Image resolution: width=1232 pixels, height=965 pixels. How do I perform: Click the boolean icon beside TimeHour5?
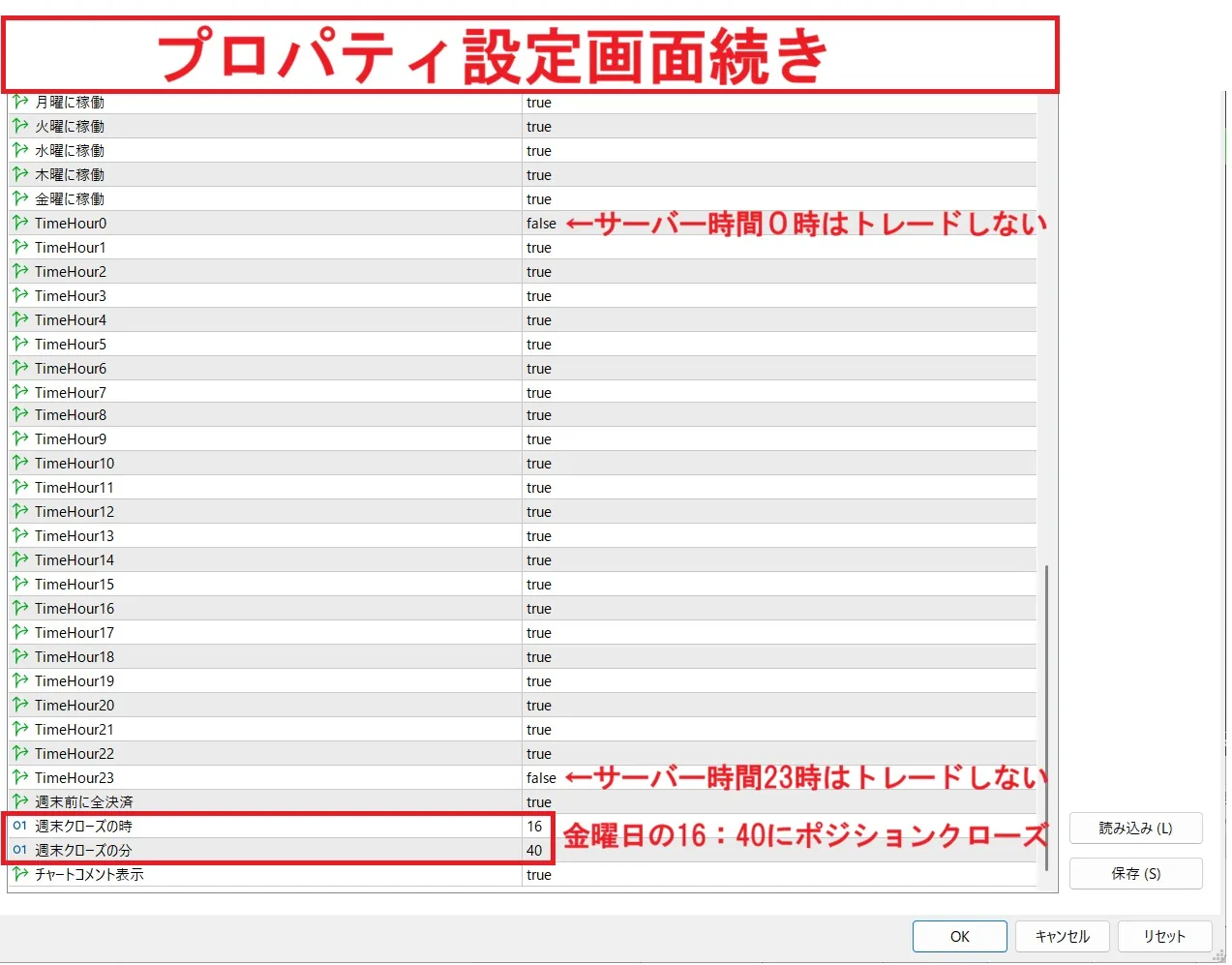pyautogui.click(x=20, y=344)
